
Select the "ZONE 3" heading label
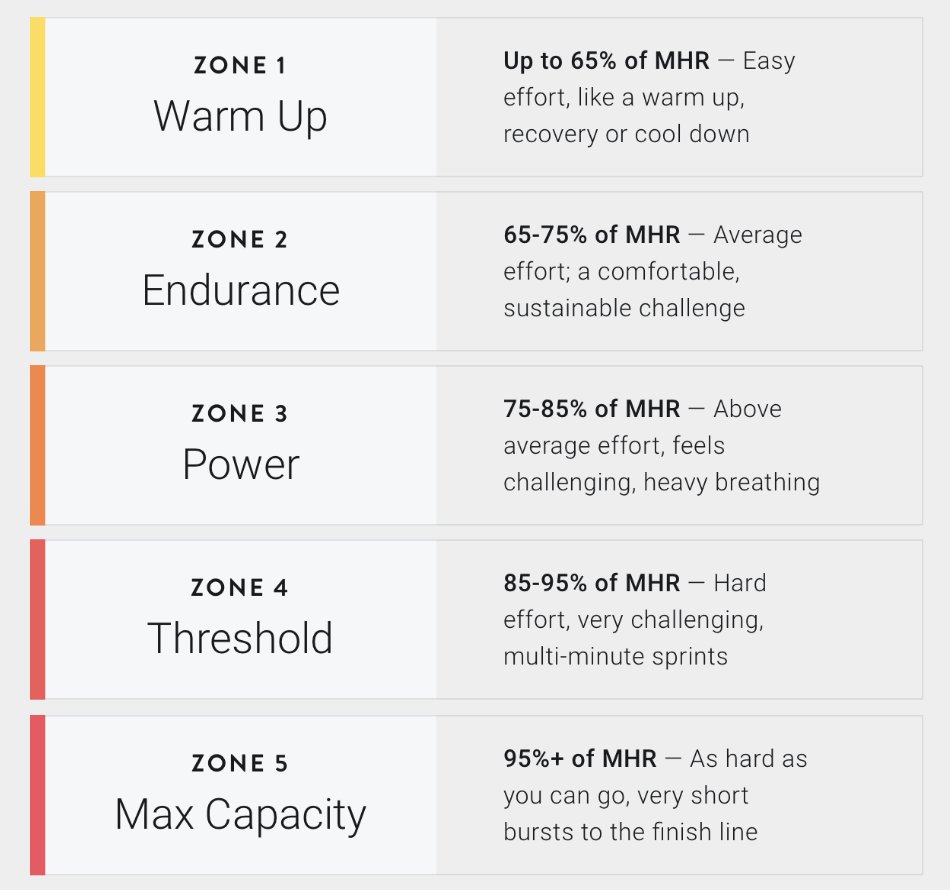tap(240, 414)
